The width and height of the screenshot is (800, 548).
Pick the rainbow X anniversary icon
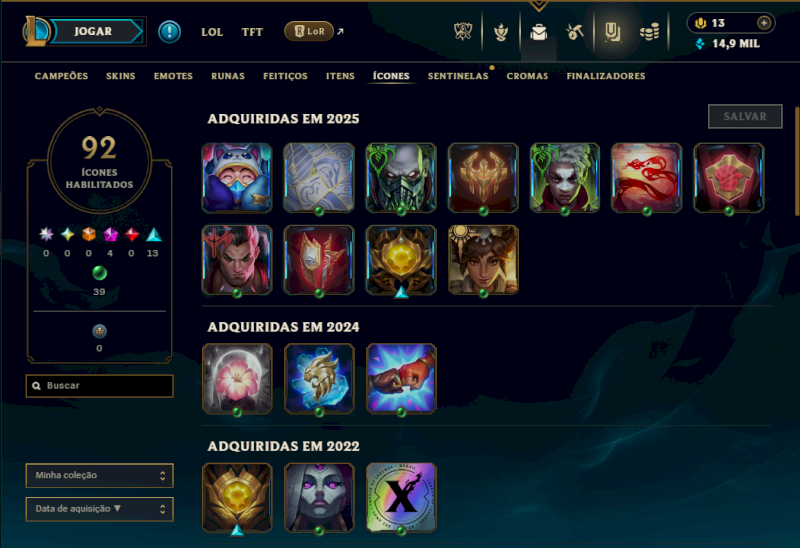point(401,497)
